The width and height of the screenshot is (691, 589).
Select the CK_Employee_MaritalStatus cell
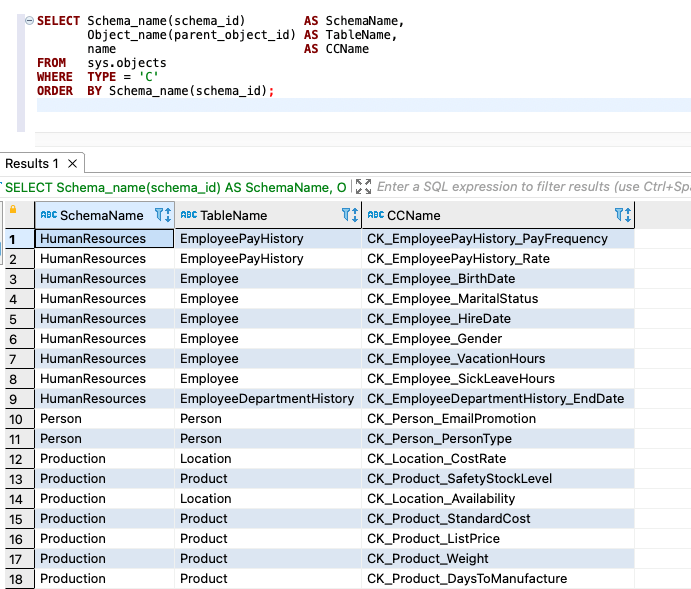coord(498,299)
